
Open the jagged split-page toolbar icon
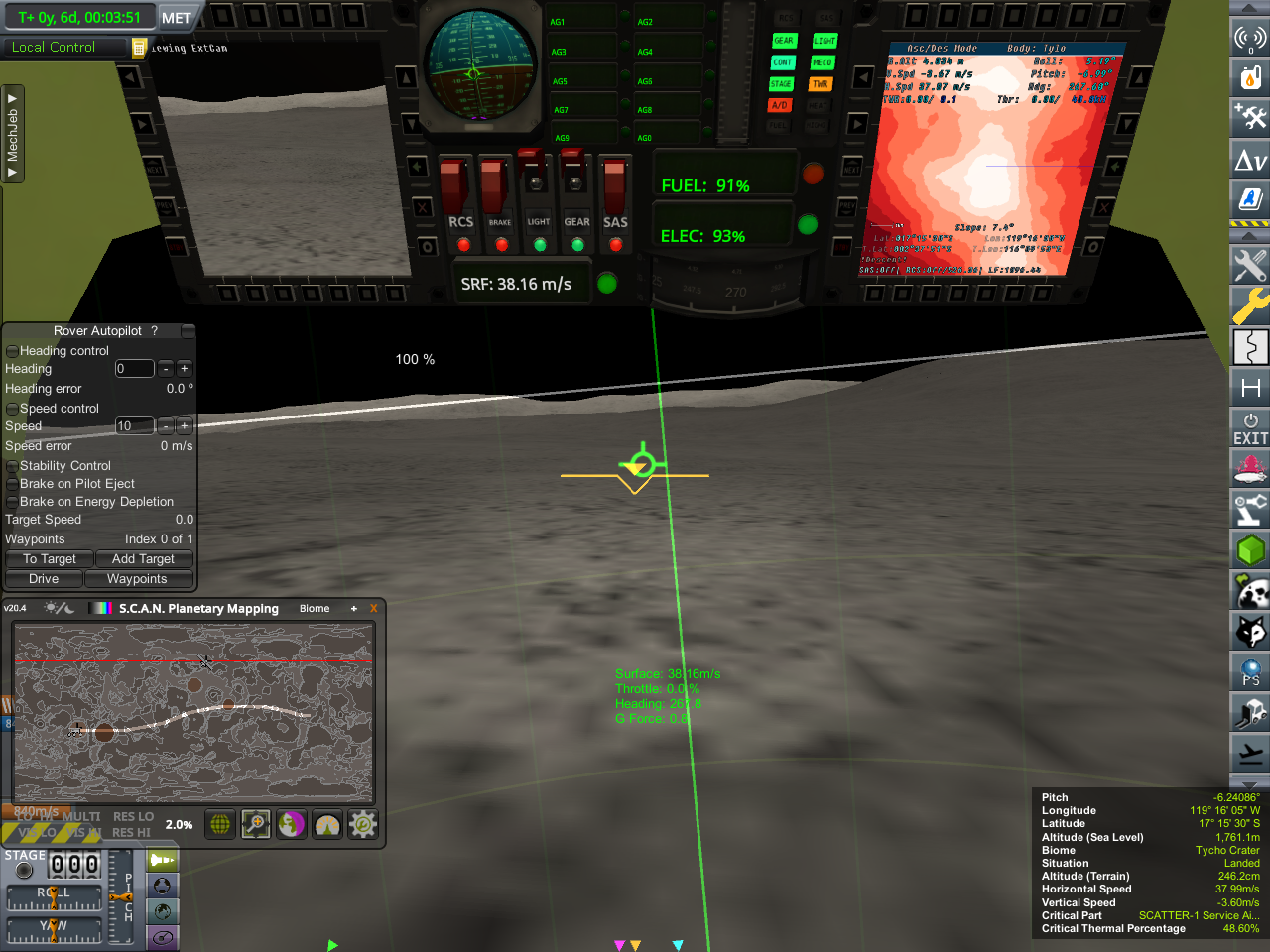tap(1250, 347)
